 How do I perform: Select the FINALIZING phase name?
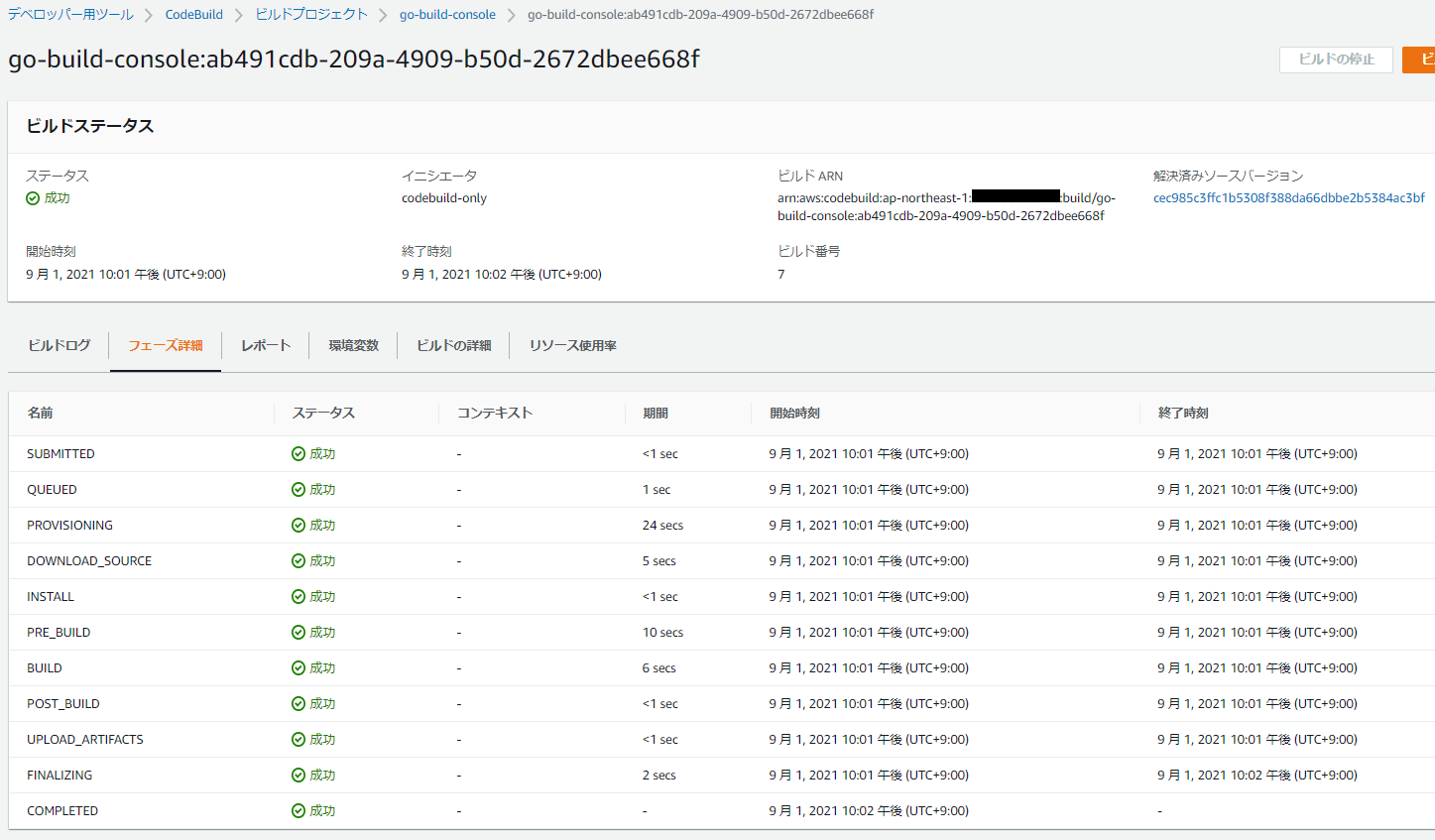tap(60, 776)
